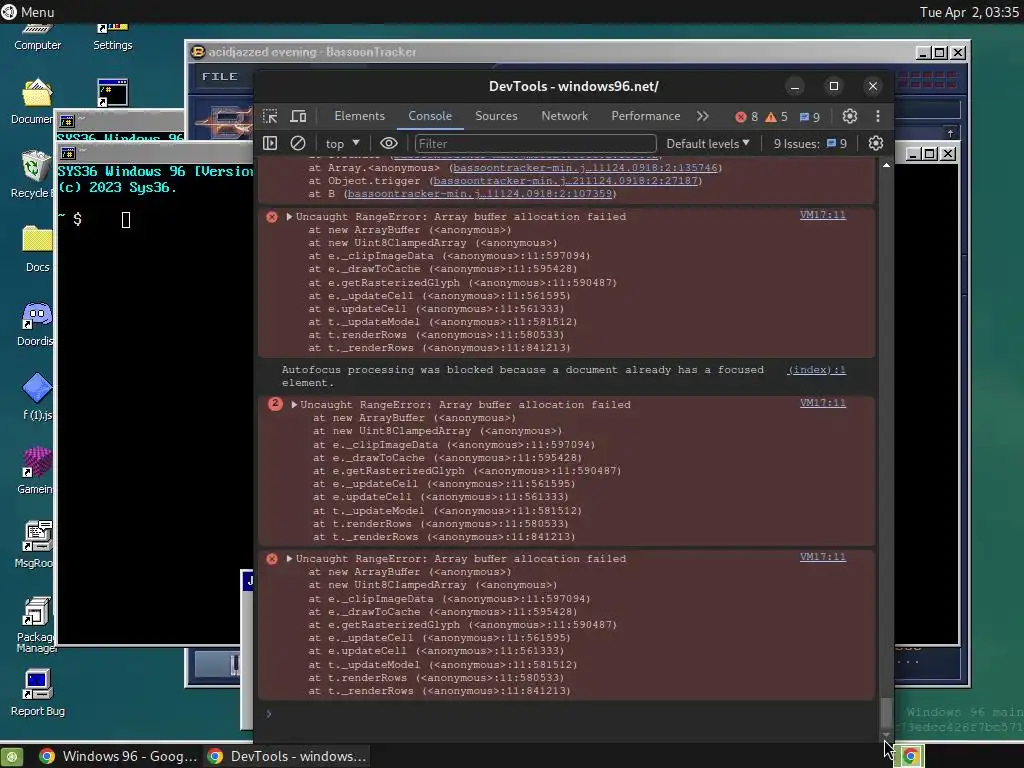Screen dimensions: 1024x768
Task: Click the green start icon on the bottom taskbar
Action: tap(11, 756)
